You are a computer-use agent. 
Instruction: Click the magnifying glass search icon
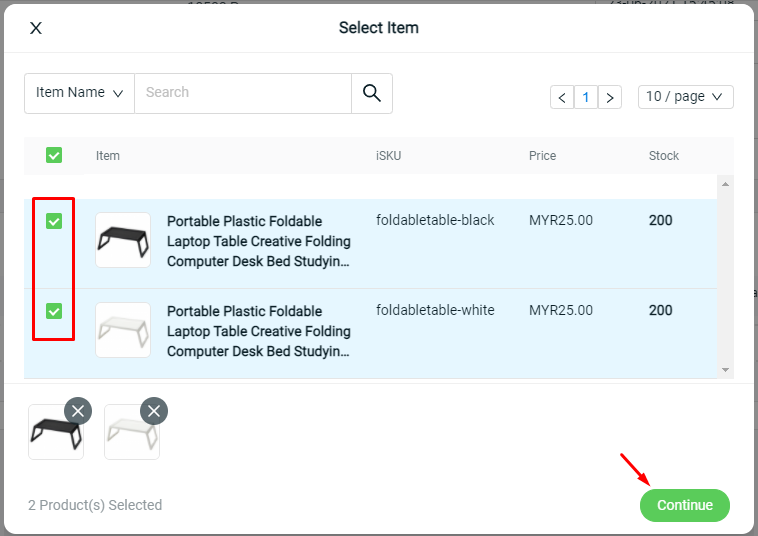point(372,93)
